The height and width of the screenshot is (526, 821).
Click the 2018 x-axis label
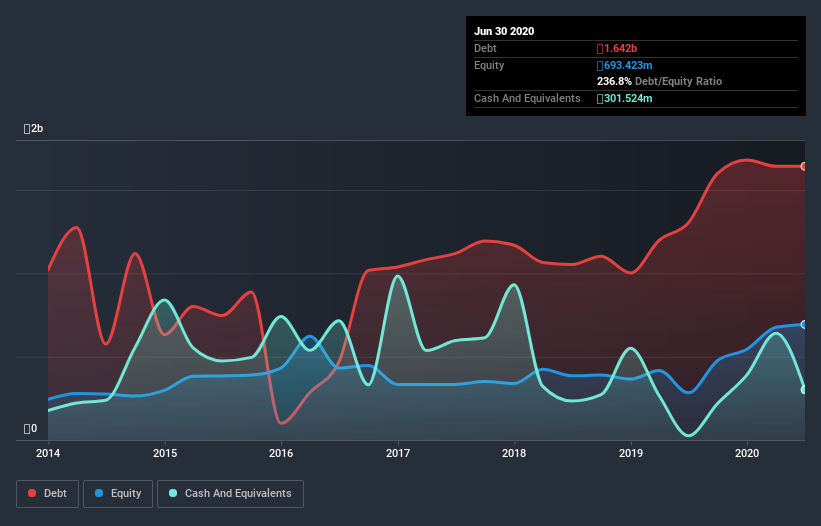coord(514,453)
